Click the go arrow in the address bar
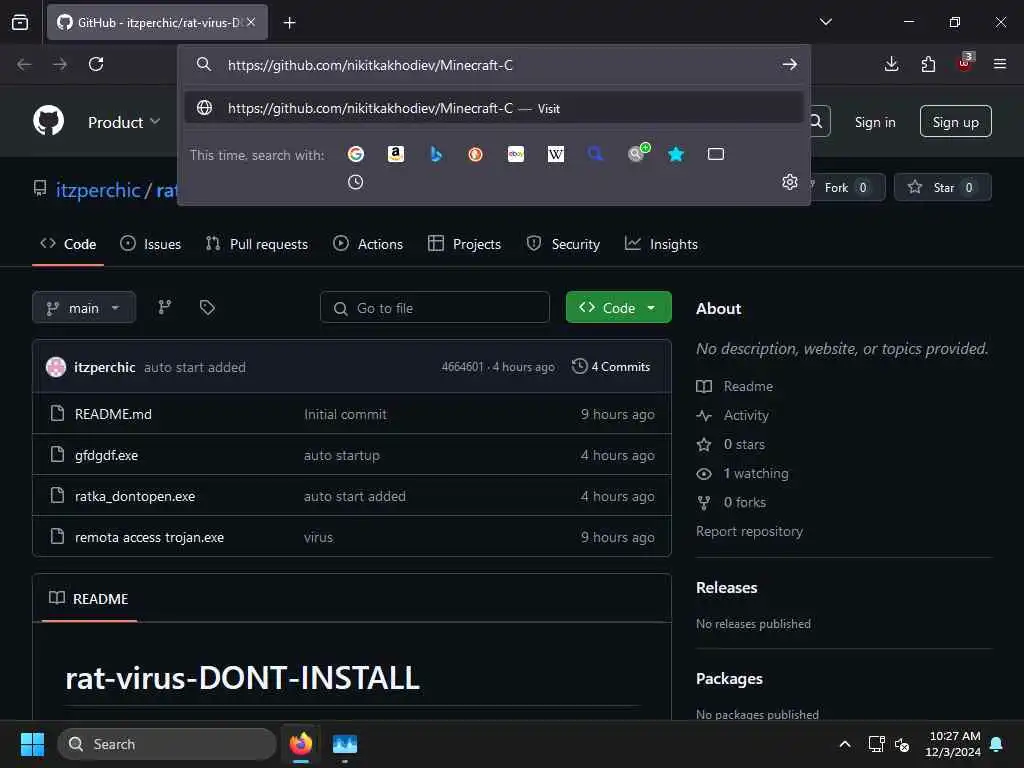Image resolution: width=1024 pixels, height=768 pixels. coord(790,64)
